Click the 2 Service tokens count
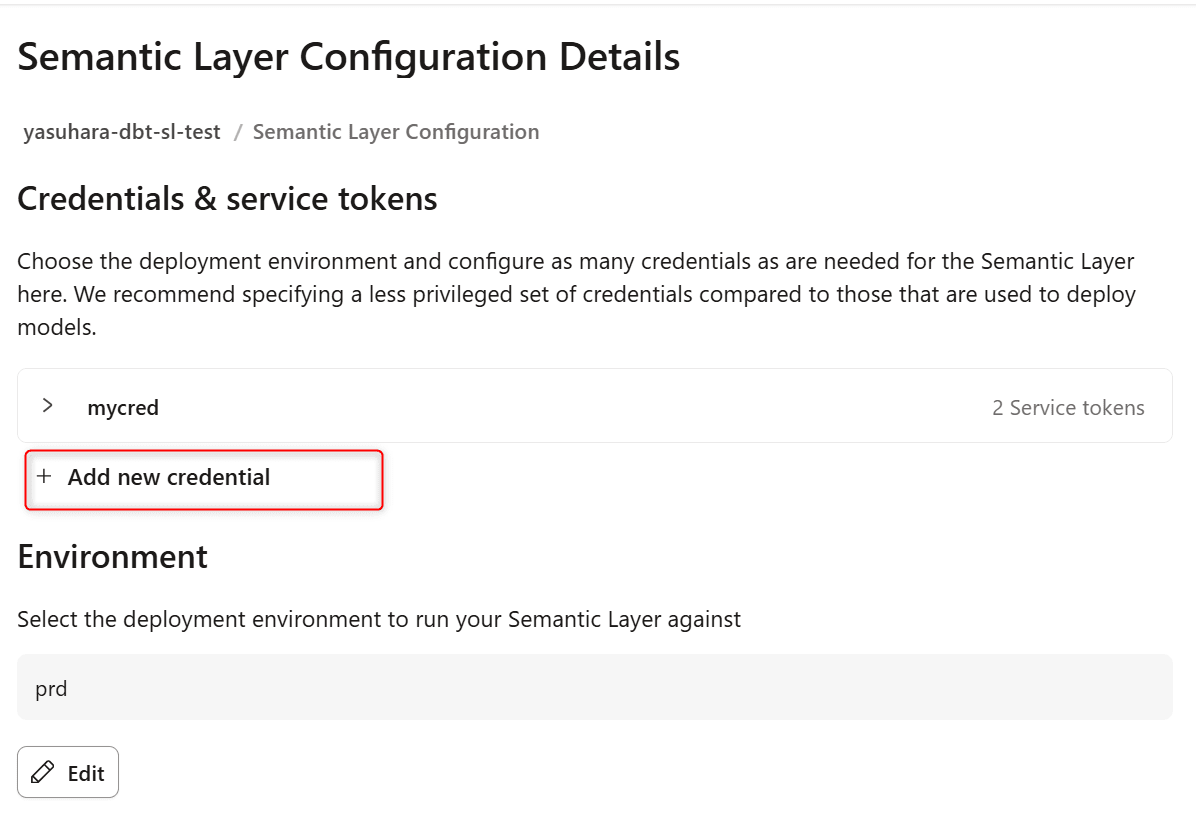This screenshot has height=822, width=1196. point(1068,408)
